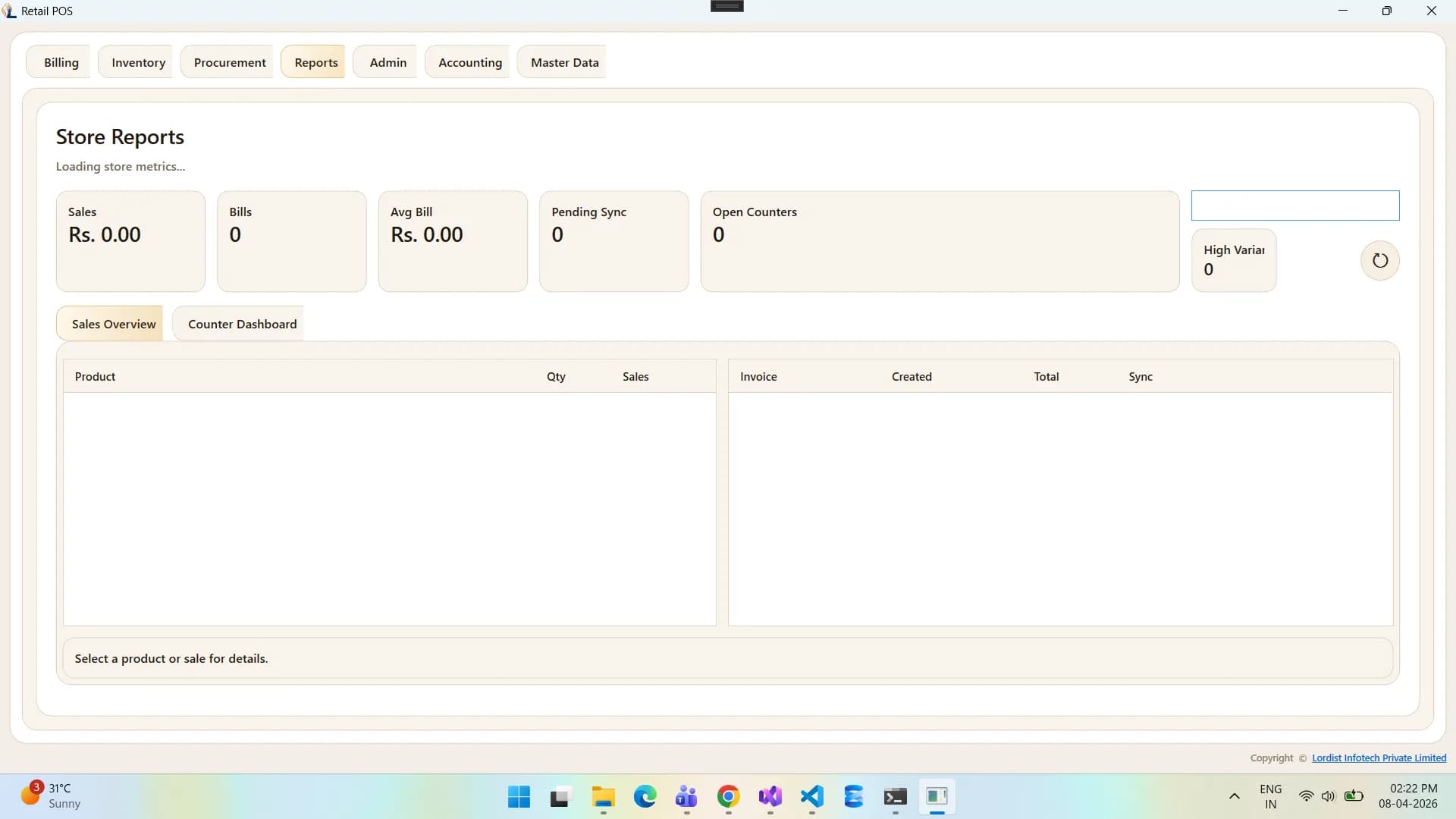Click the Sales Rs. 0.00 metric card
The width and height of the screenshot is (1456, 819).
130,241
